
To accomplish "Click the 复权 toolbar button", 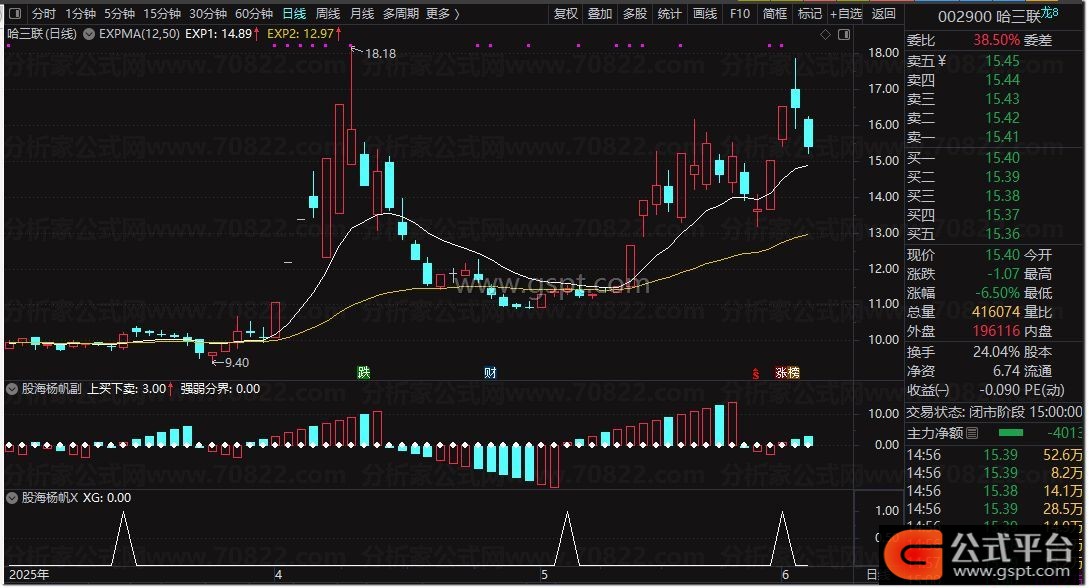I will [566, 14].
